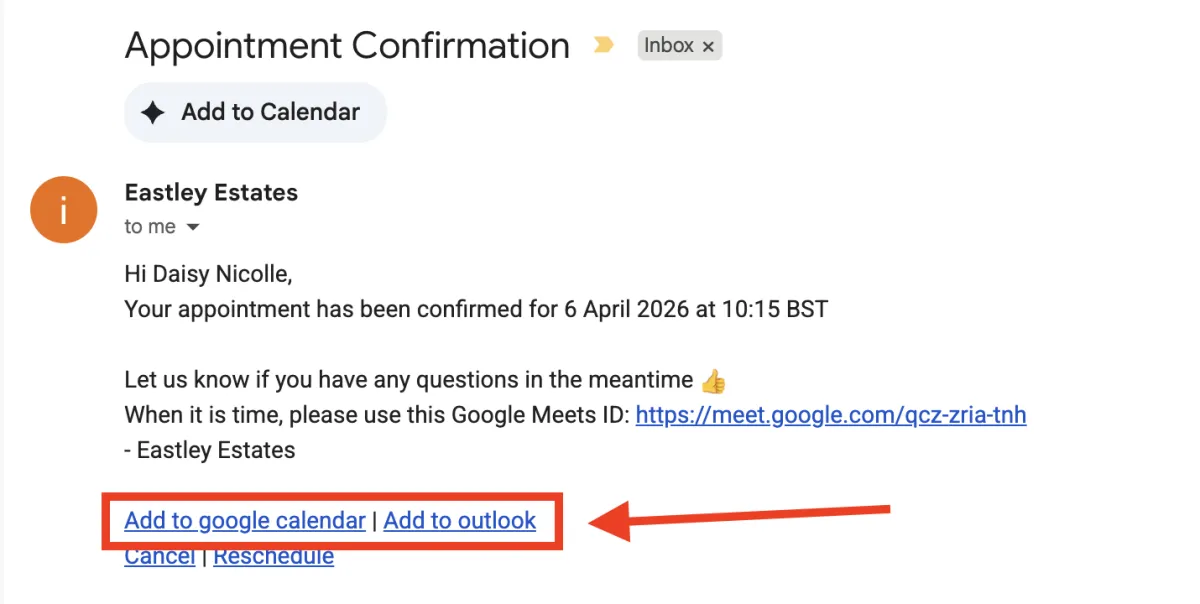Expand recipient details arrow next to "to me"

click(193, 227)
